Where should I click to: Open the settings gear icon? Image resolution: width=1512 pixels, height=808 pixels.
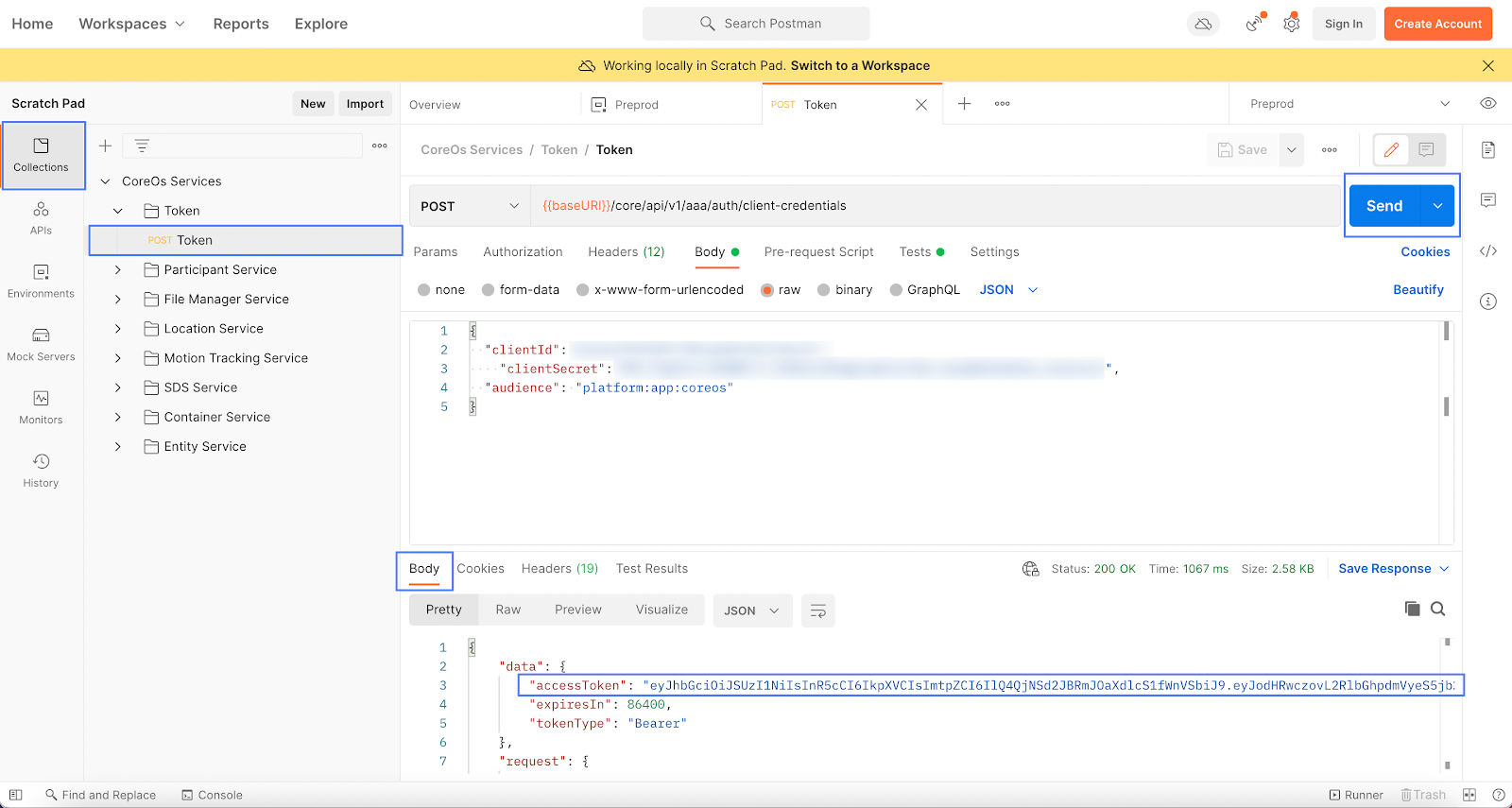click(1292, 24)
